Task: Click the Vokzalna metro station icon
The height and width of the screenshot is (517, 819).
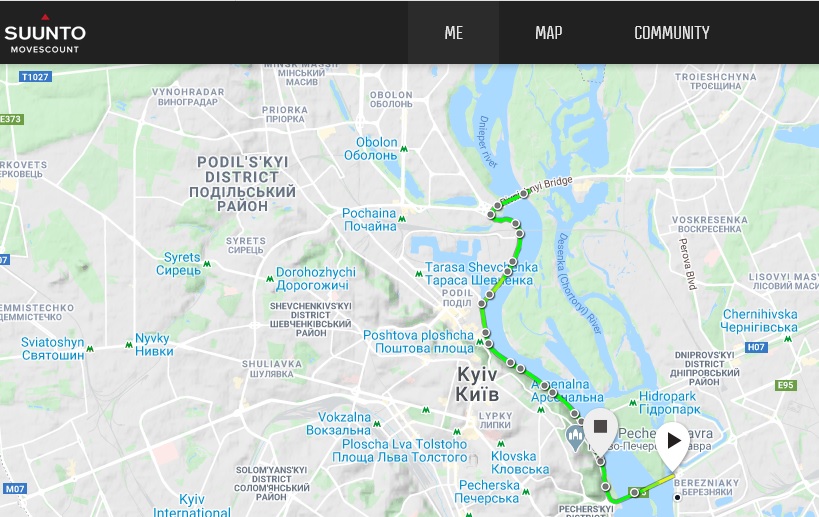Action: coord(377,424)
